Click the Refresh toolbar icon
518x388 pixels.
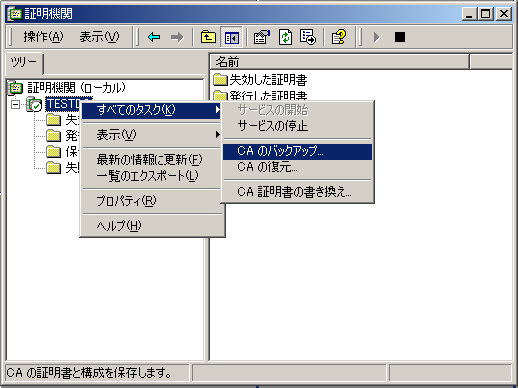pos(285,37)
